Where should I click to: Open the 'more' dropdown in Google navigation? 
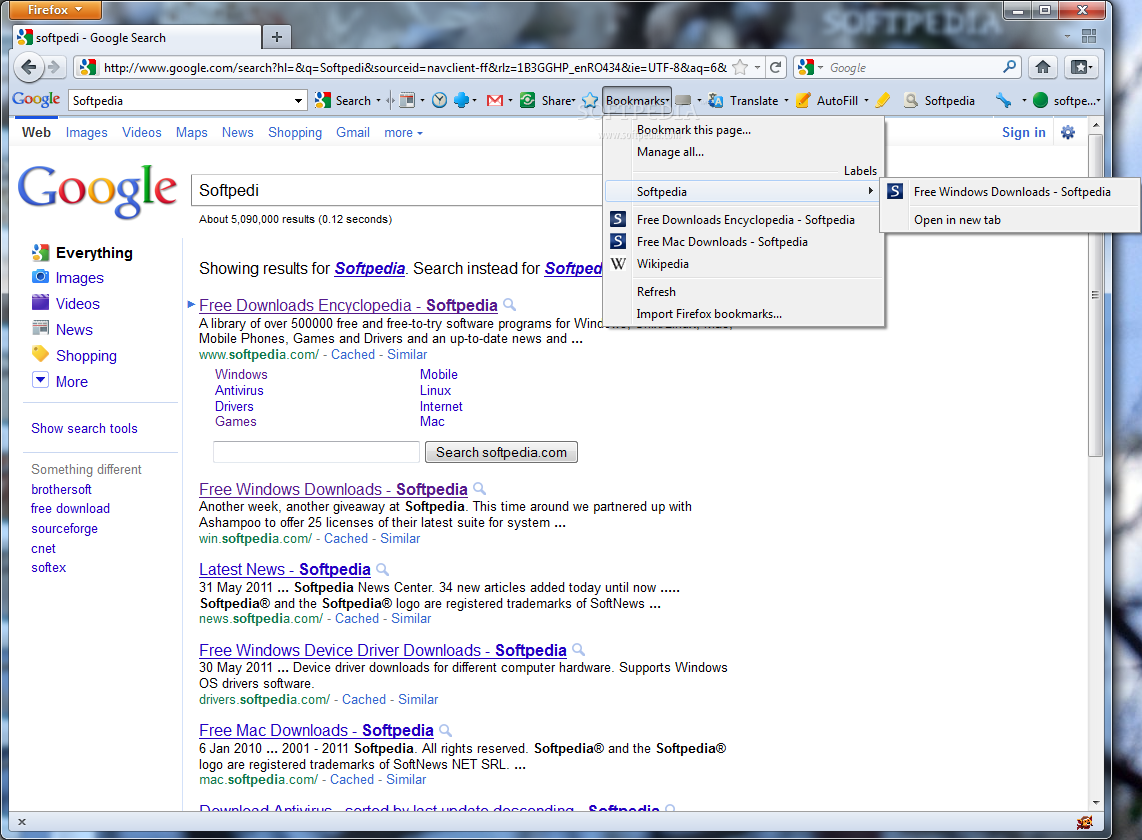pos(403,133)
